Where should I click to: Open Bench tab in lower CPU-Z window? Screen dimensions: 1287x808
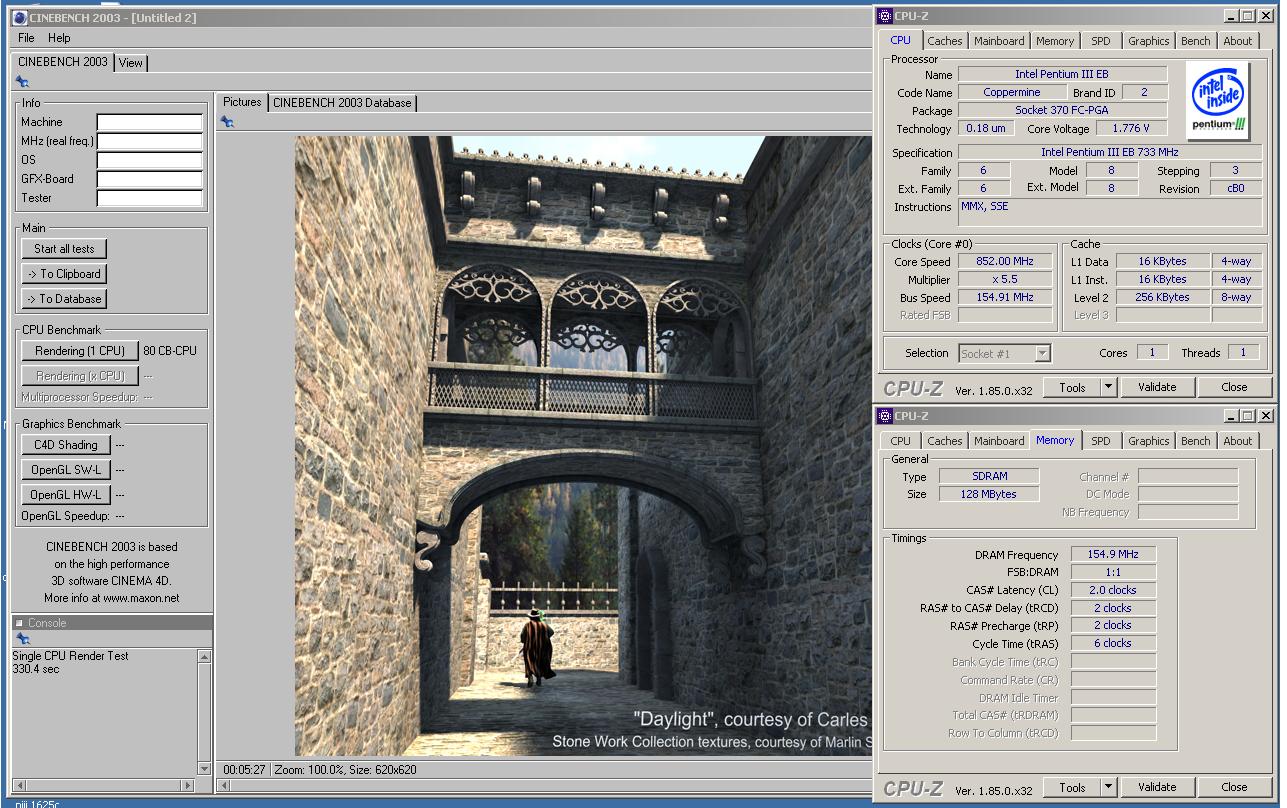point(1195,441)
